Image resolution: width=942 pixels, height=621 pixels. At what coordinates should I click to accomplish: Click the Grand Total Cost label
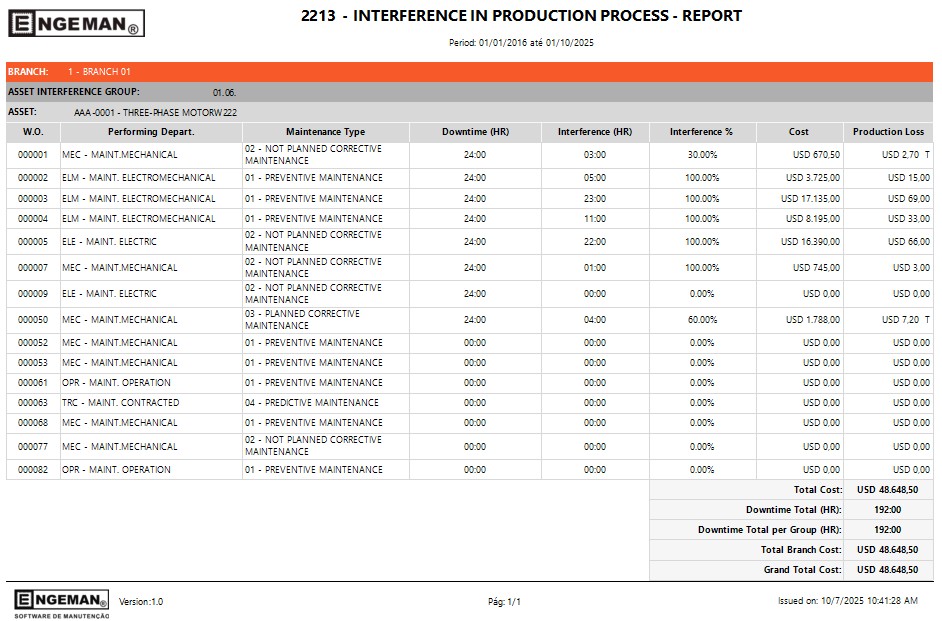click(802, 570)
